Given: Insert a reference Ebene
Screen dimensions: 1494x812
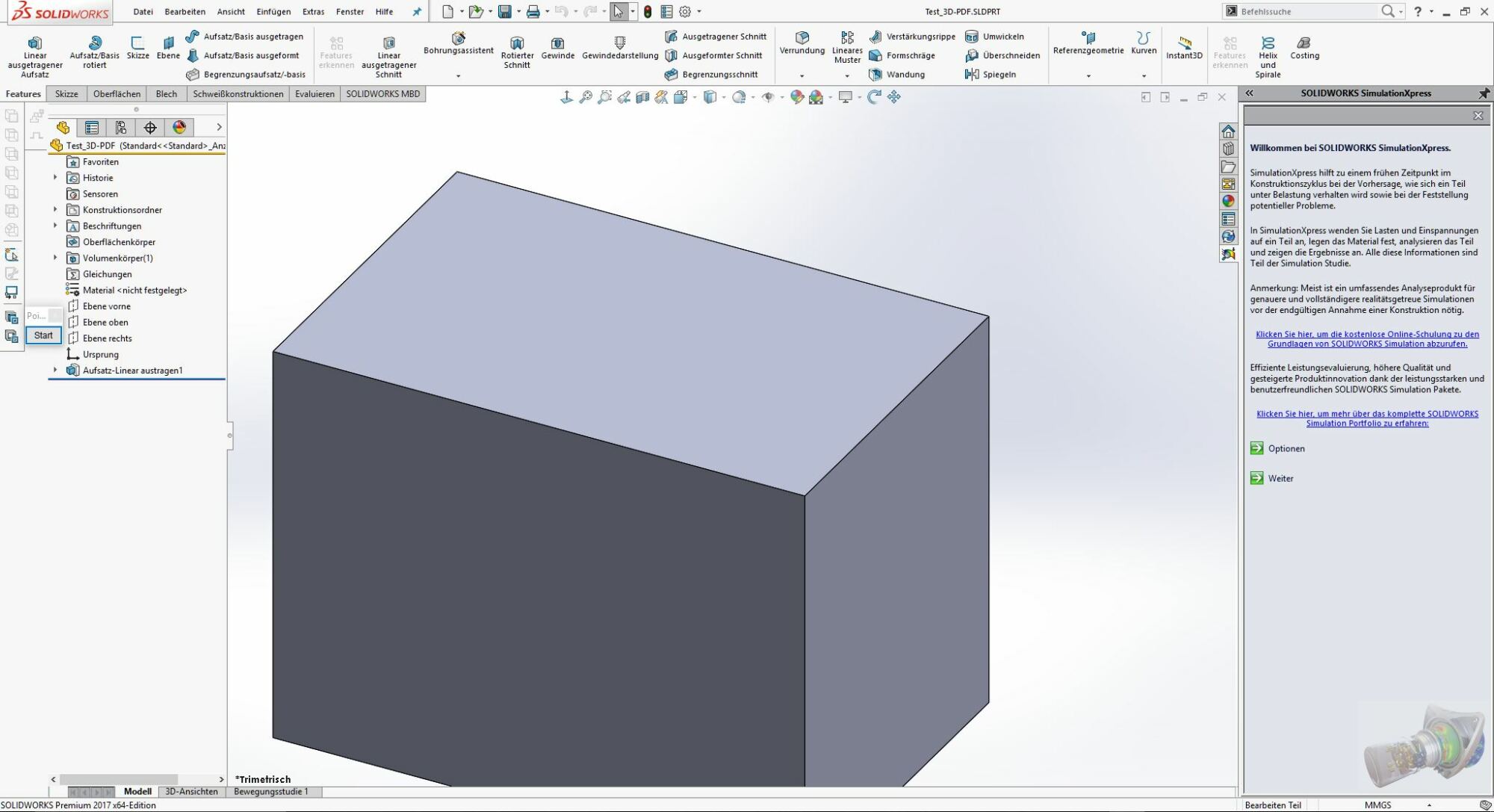Looking at the screenshot, I should 168,47.
